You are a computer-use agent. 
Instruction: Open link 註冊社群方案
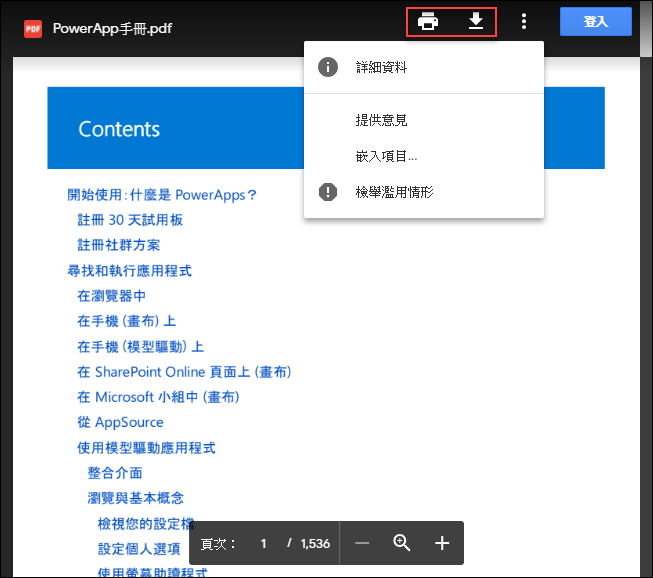coord(119,245)
